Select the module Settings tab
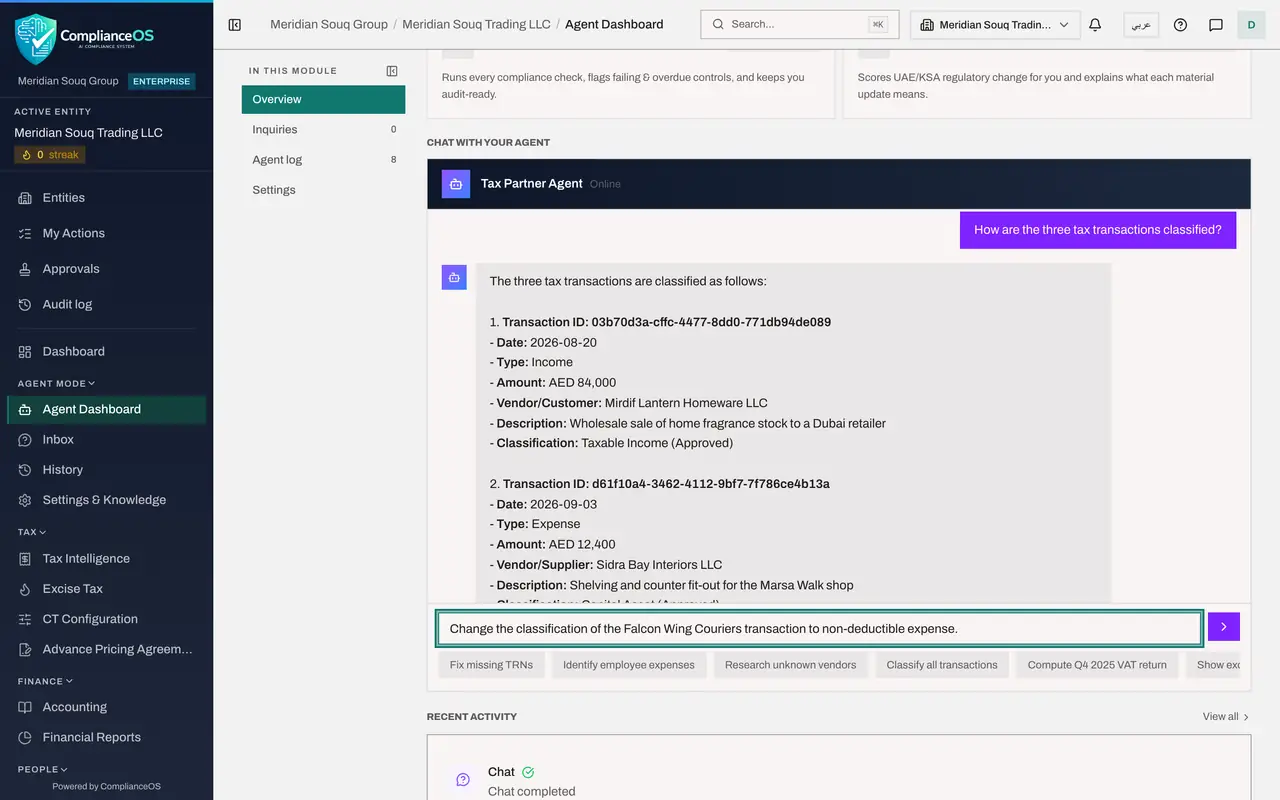Screen dimensions: 1280x800 323,189
